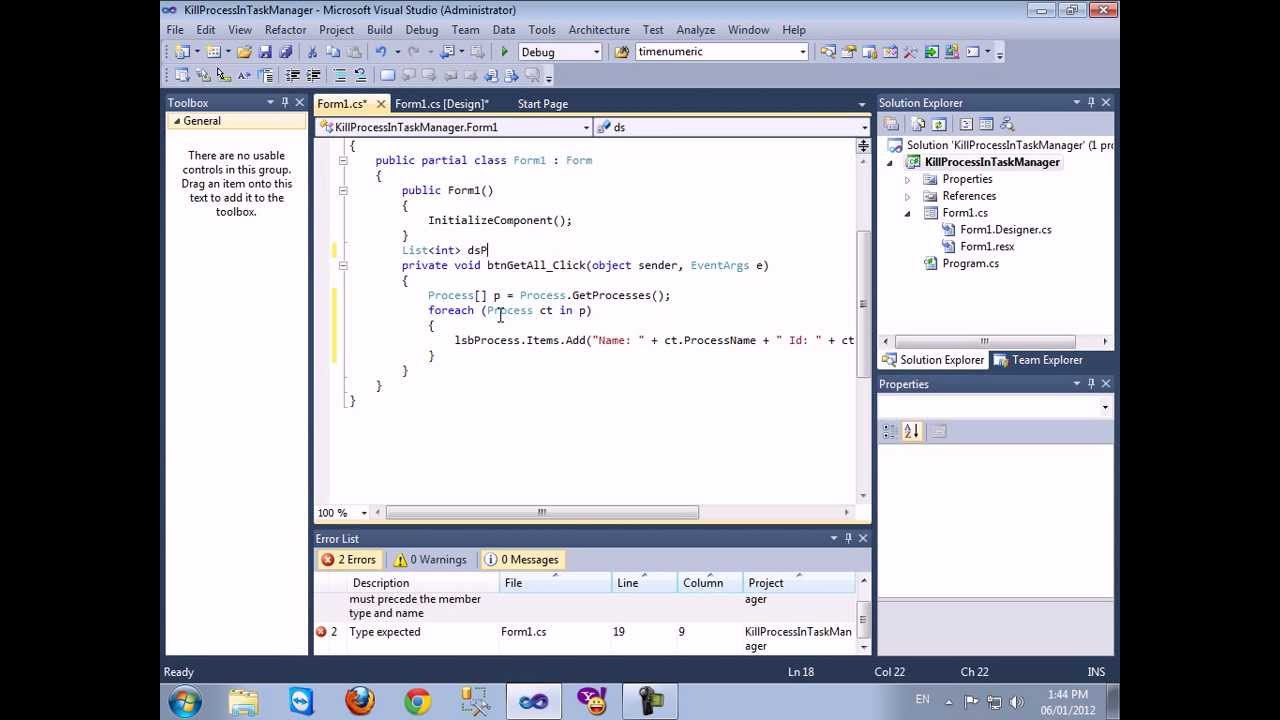Image resolution: width=1280 pixels, height=720 pixels.
Task: Click the Save All icon
Action: [x=286, y=52]
